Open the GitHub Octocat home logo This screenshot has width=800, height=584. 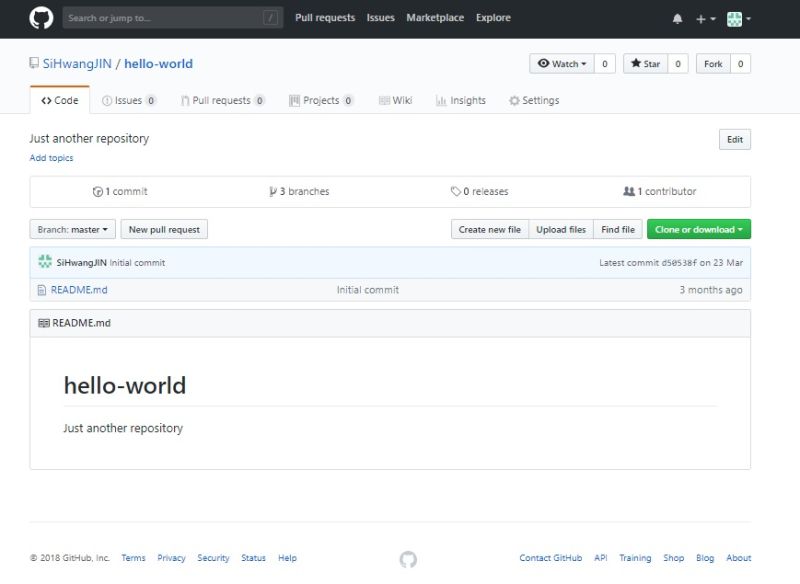41,18
